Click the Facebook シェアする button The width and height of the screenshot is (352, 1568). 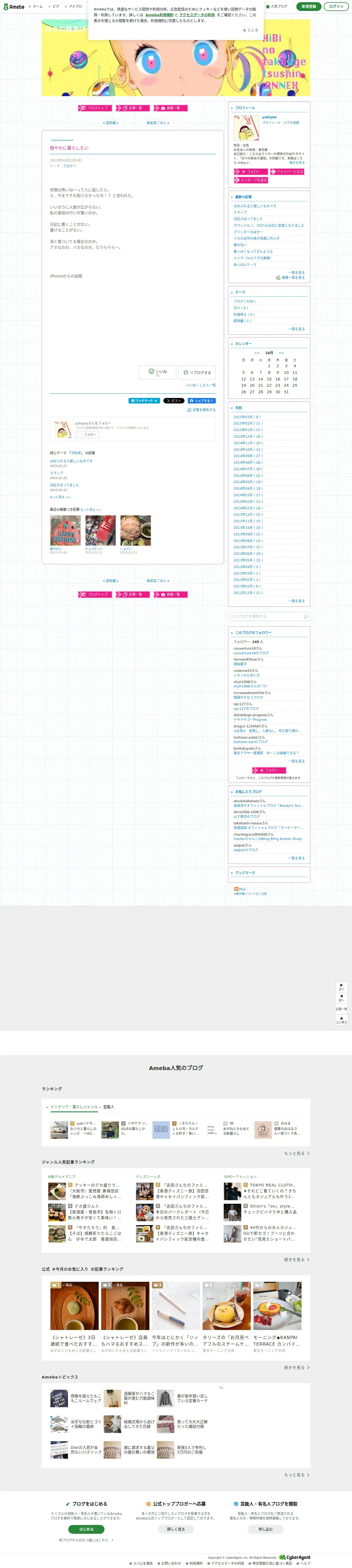click(201, 400)
